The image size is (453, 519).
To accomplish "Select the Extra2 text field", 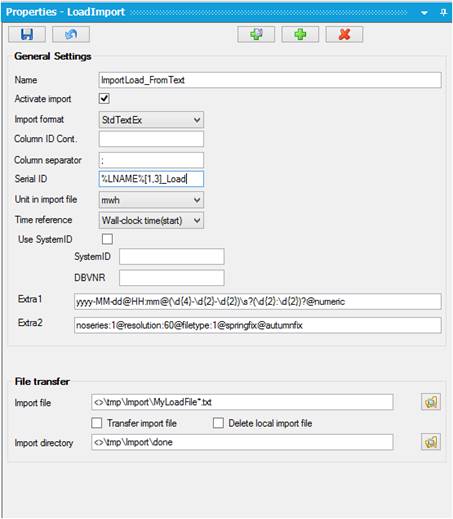I will tap(258, 325).
